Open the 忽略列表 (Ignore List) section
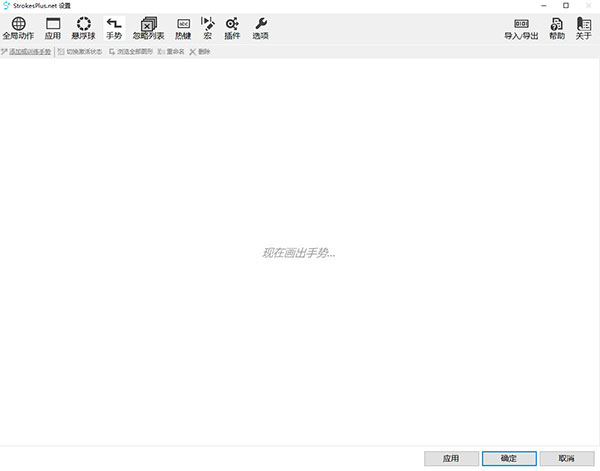This screenshot has height=471, width=600. (x=148, y=28)
